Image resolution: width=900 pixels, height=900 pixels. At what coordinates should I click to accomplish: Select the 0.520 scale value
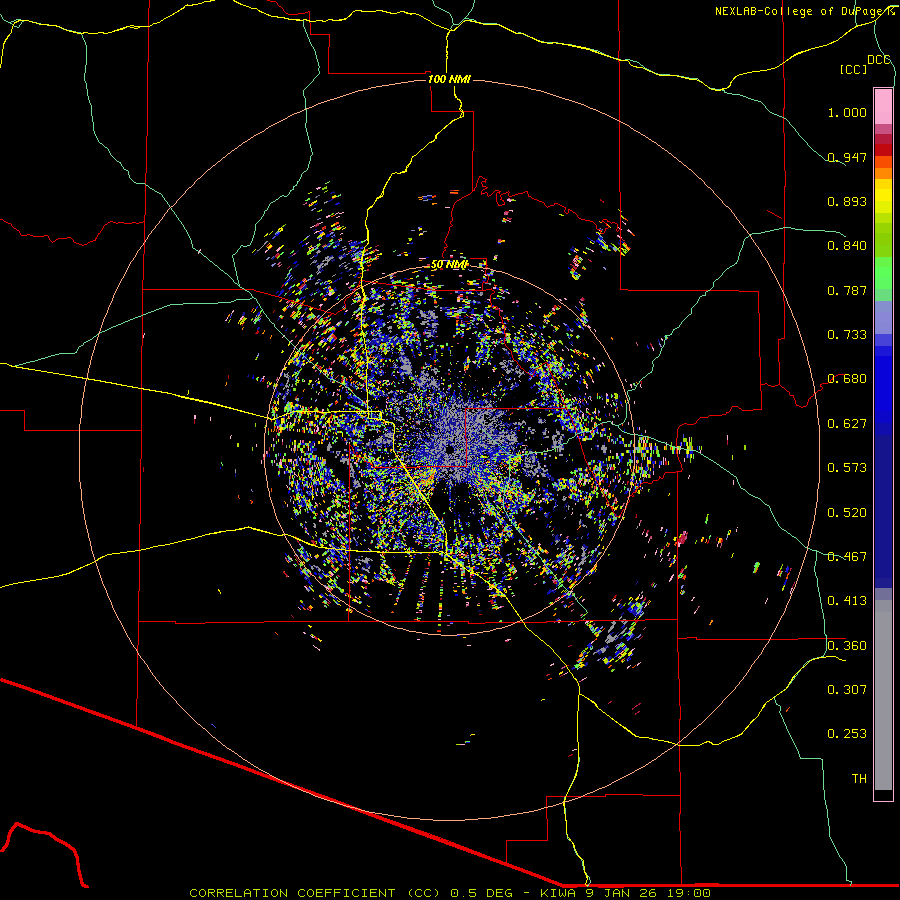[x=847, y=513]
